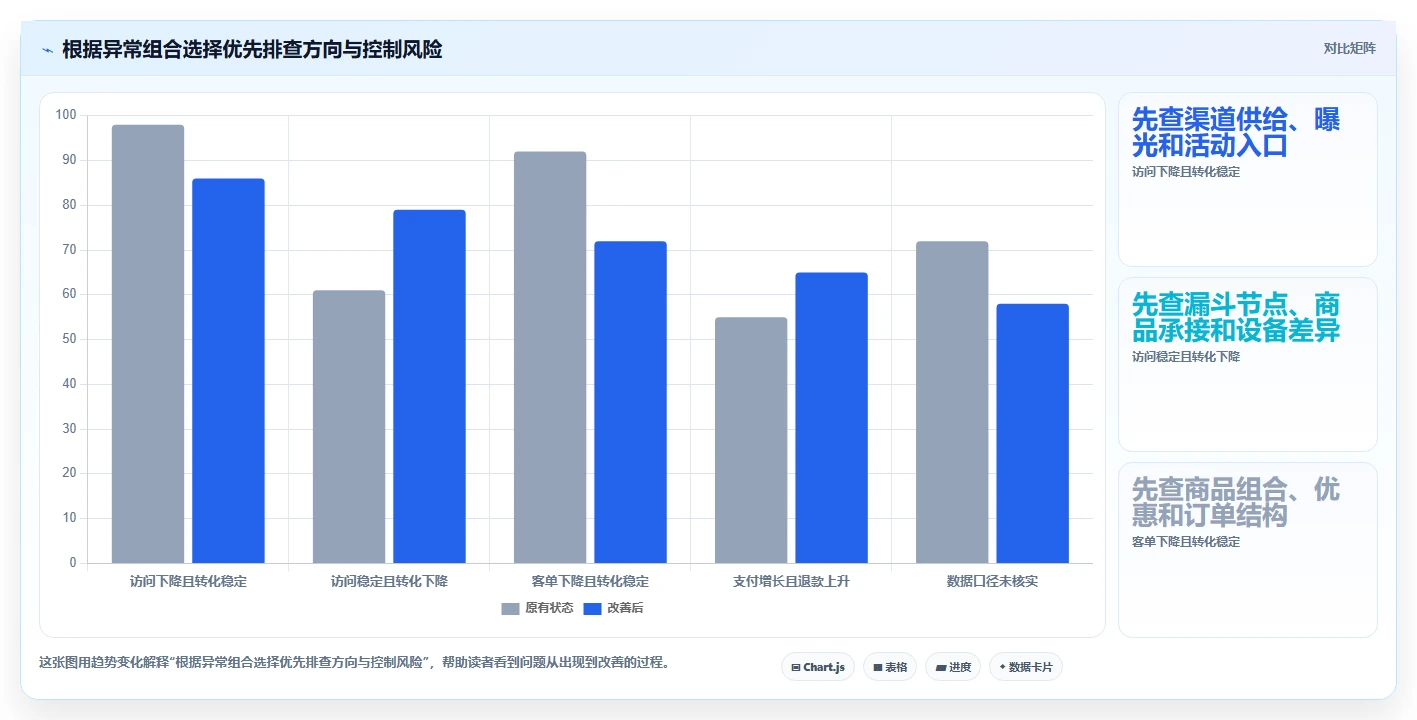This screenshot has height=720, width=1417.
Task: Click gray bar for 访问下降且转化稳定
Action: tap(148, 344)
